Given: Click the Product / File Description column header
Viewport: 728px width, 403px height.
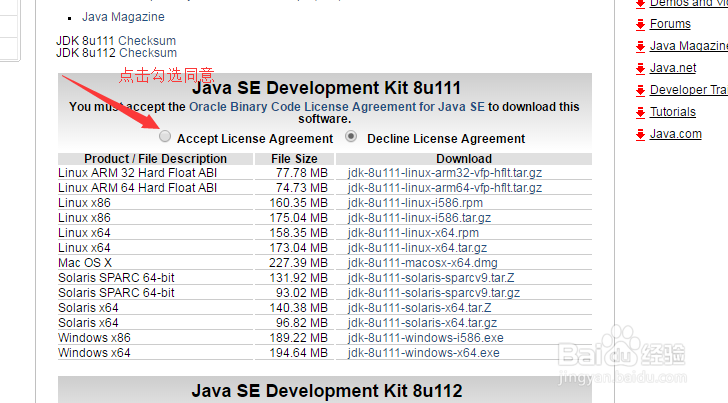Looking at the screenshot, I should tap(156, 159).
